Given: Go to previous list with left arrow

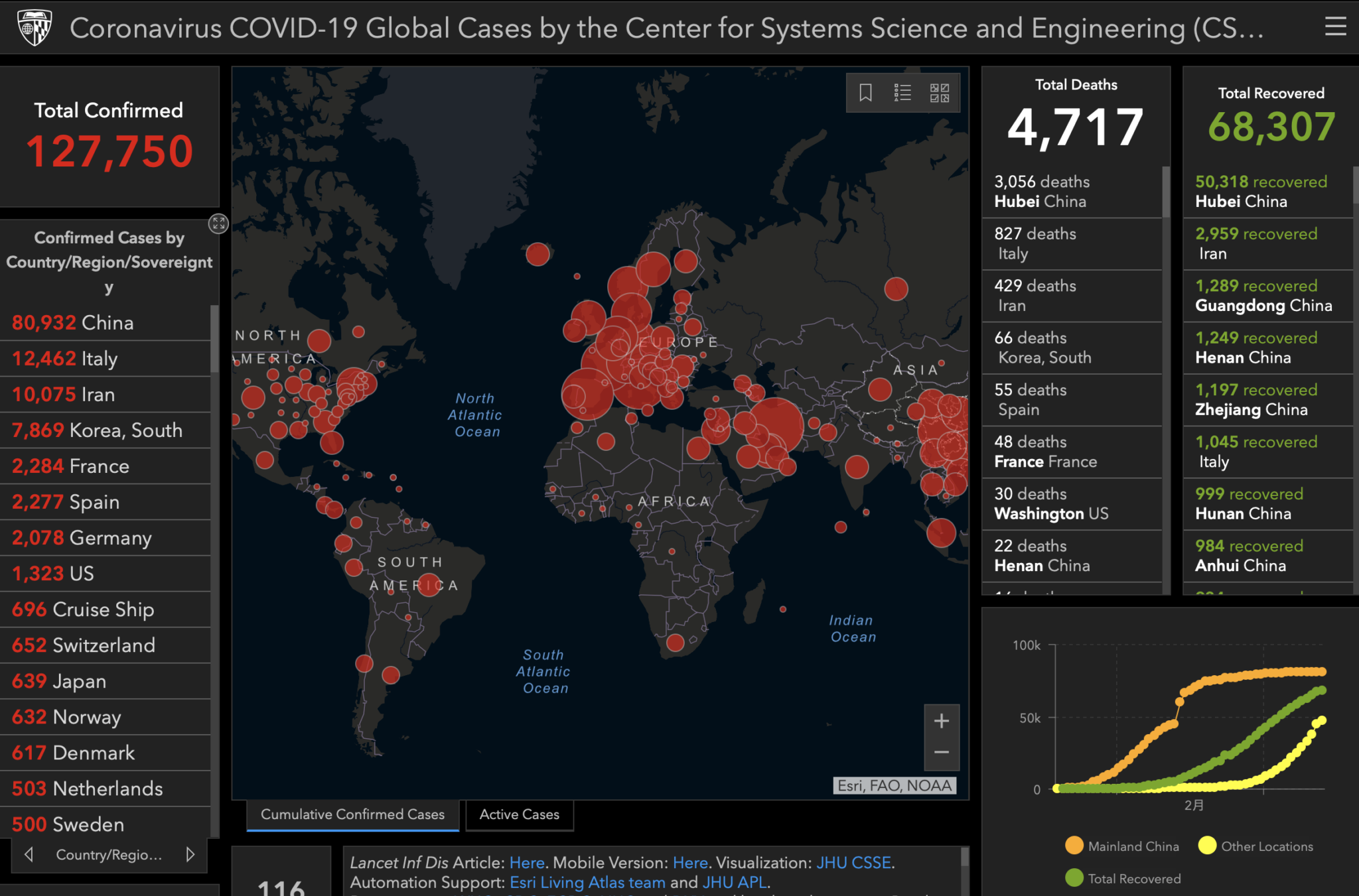Looking at the screenshot, I should [x=29, y=854].
